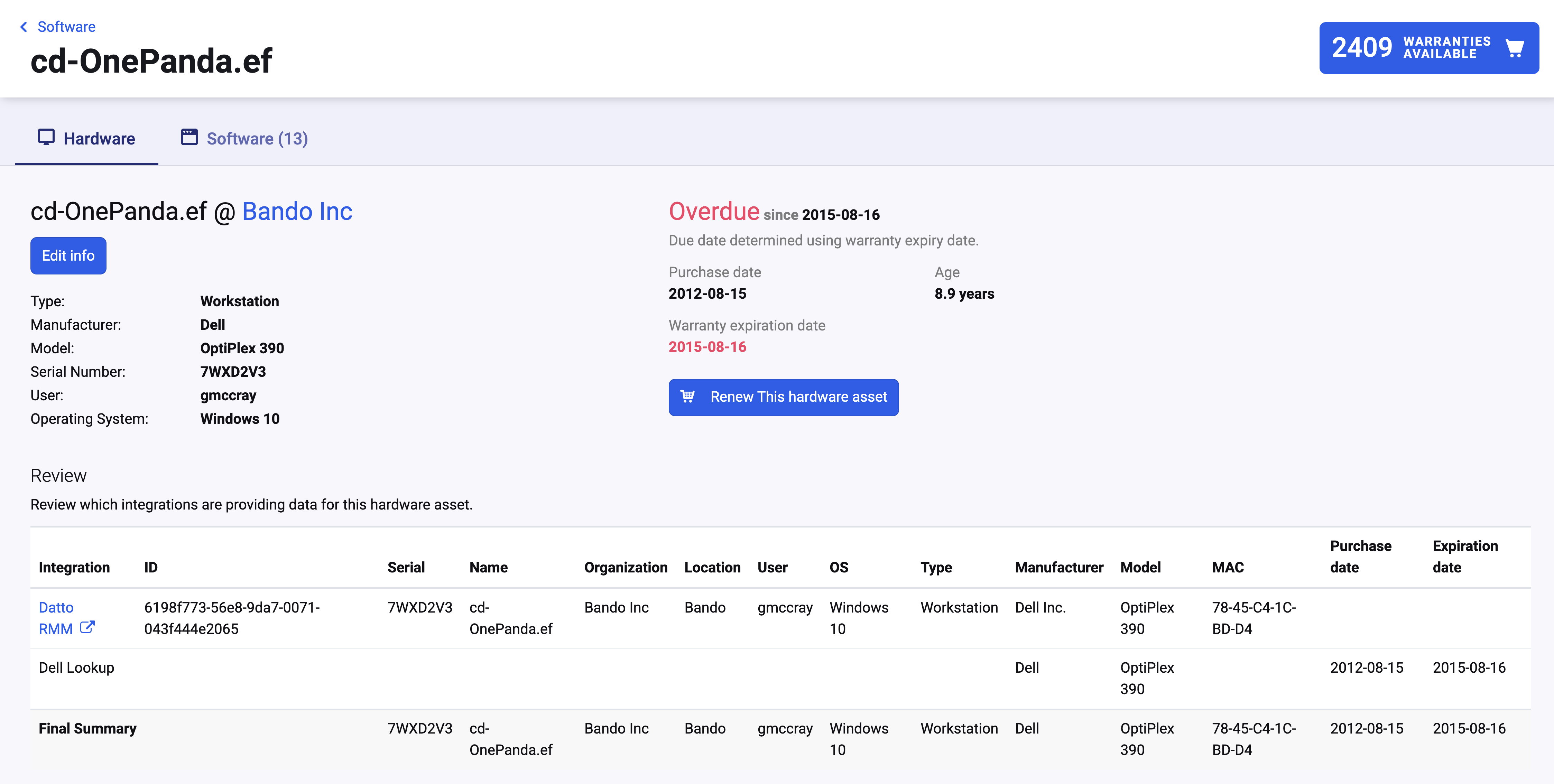This screenshot has height=784, width=1554.
Task: Open the 2409 Warranties Available button
Action: [1428, 48]
